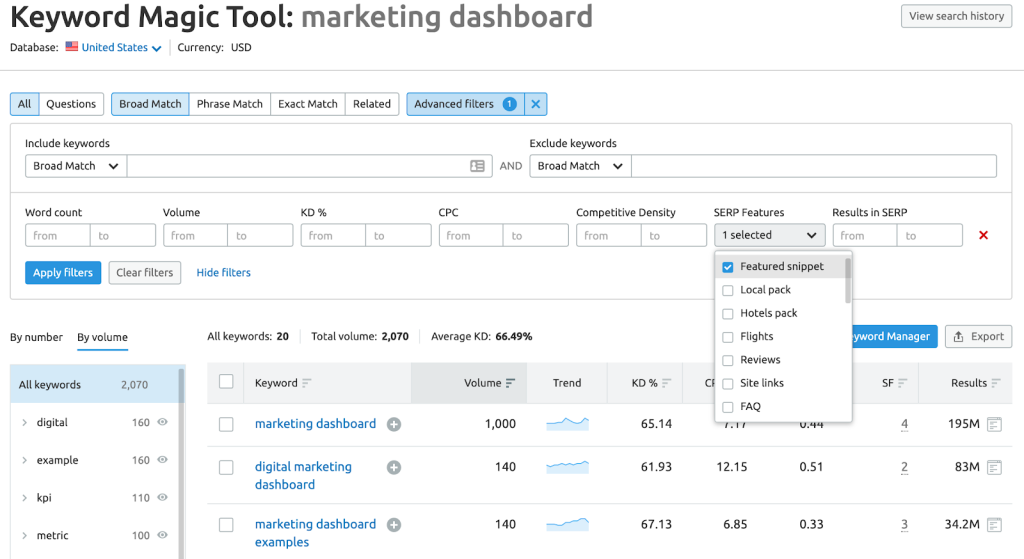Image resolution: width=1024 pixels, height=559 pixels.
Task: Check the Local pack option
Action: (x=728, y=291)
